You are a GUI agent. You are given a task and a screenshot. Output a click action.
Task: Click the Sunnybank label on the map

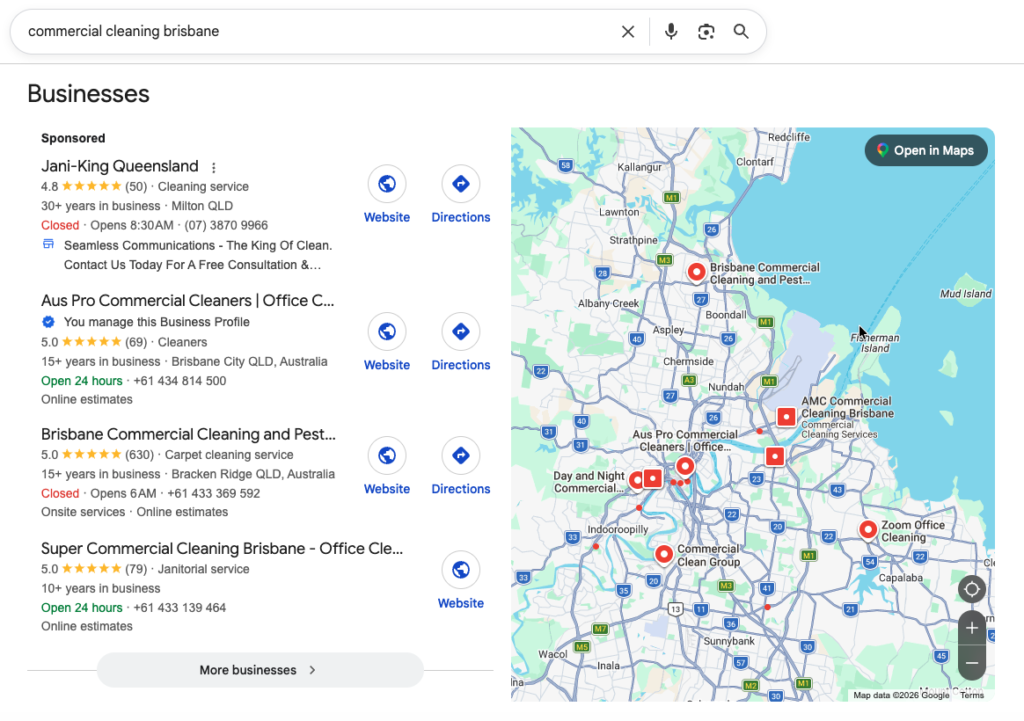pos(729,641)
